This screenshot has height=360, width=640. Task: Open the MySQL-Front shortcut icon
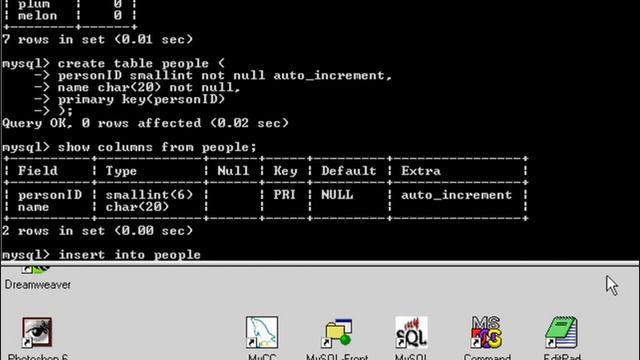(338, 332)
